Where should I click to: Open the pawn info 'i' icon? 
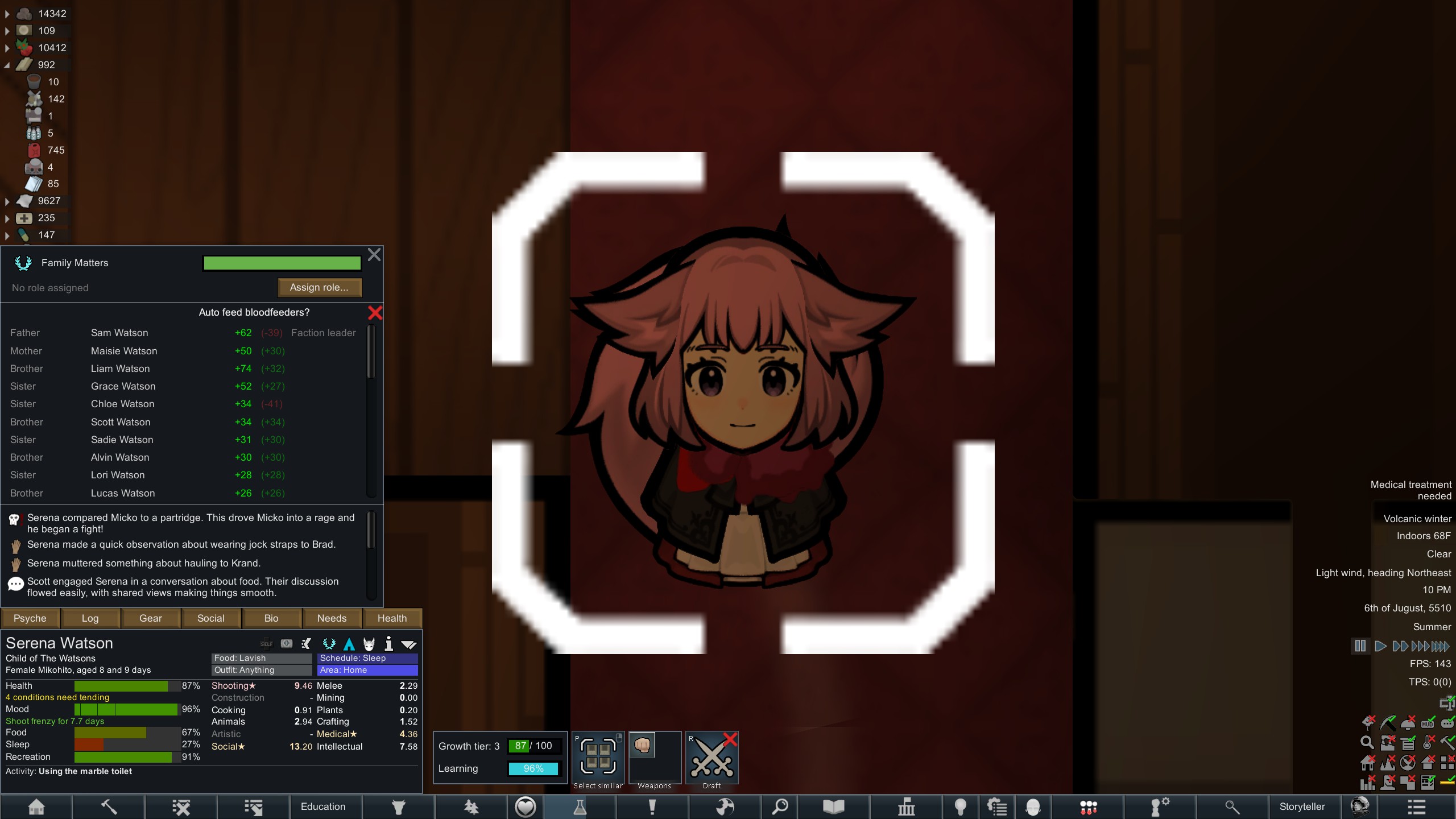click(x=388, y=644)
